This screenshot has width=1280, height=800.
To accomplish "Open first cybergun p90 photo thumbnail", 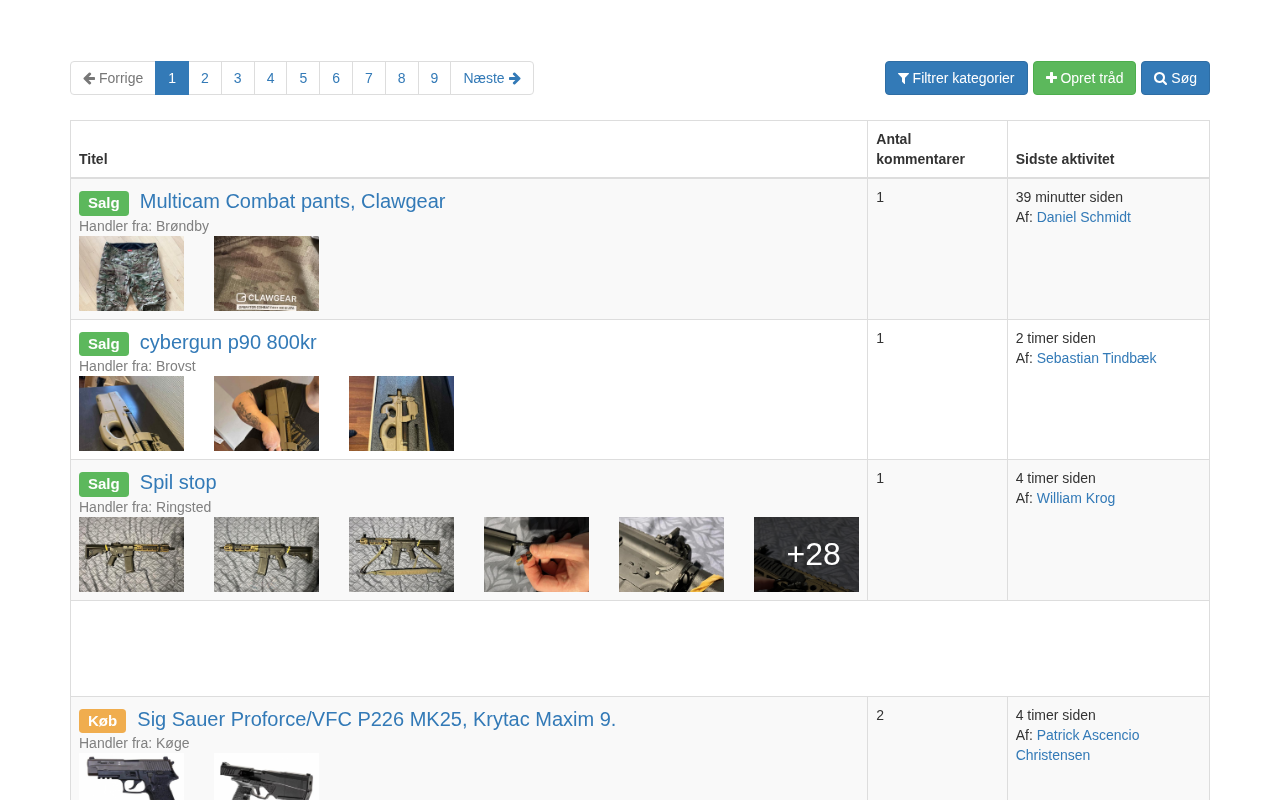I will 131,413.
